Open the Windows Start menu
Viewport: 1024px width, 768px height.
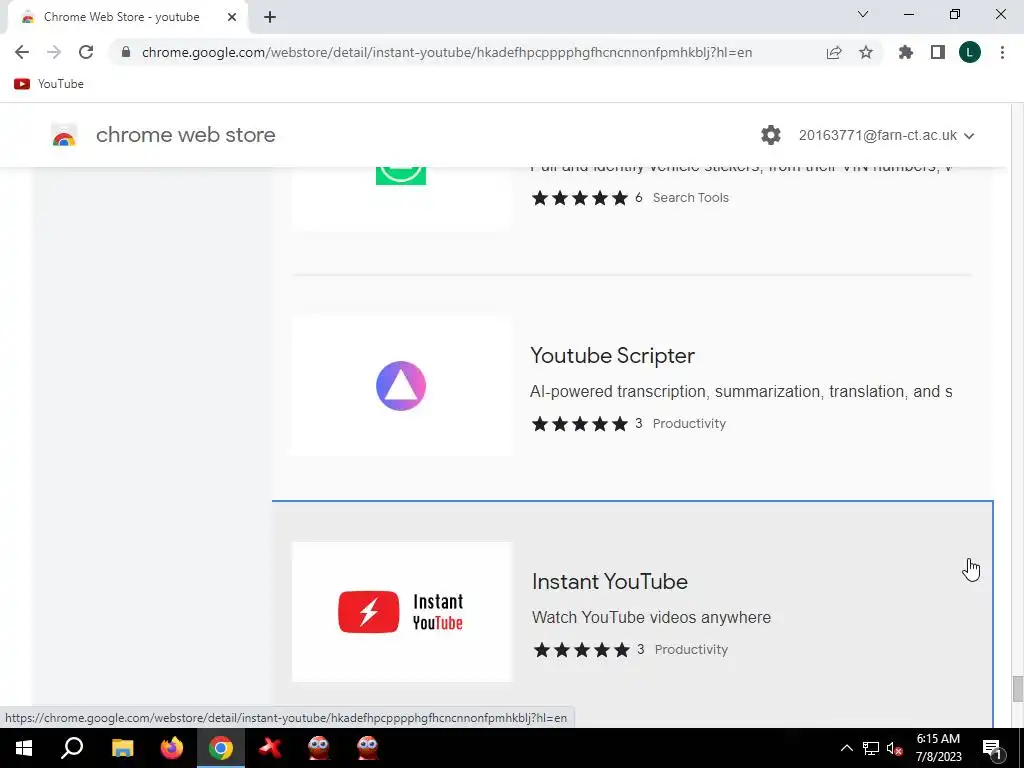24,748
